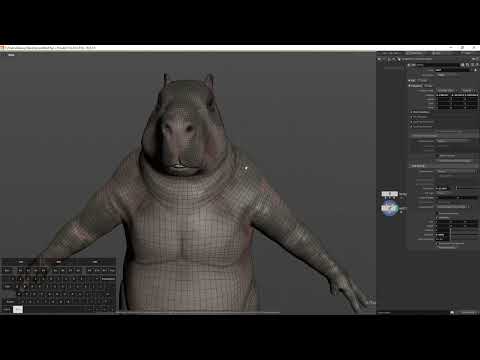Image resolution: width=480 pixels, height=360 pixels.
Task: Collapse the section arrow directly above the numeric table
Action: (410, 86)
